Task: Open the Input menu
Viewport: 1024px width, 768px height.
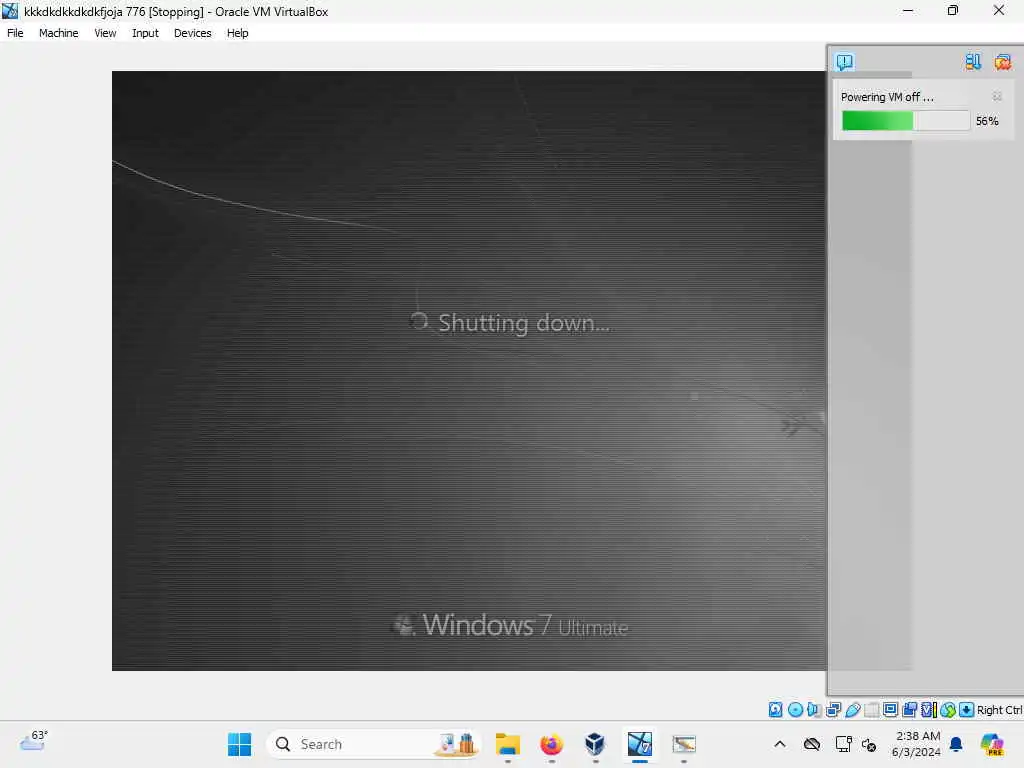Action: pos(145,33)
